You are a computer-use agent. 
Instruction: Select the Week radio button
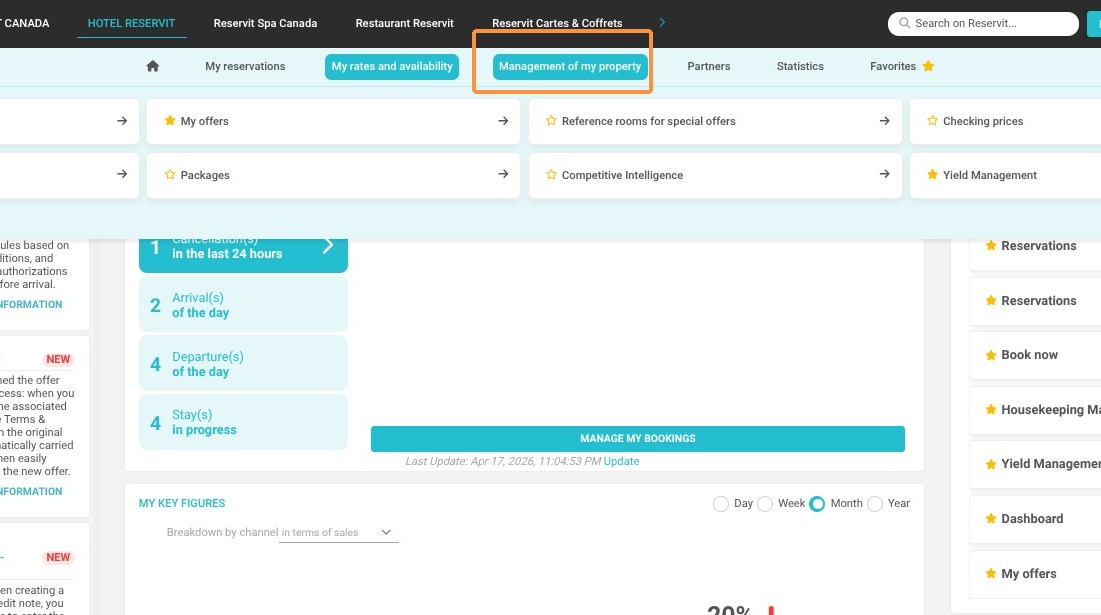click(x=765, y=504)
